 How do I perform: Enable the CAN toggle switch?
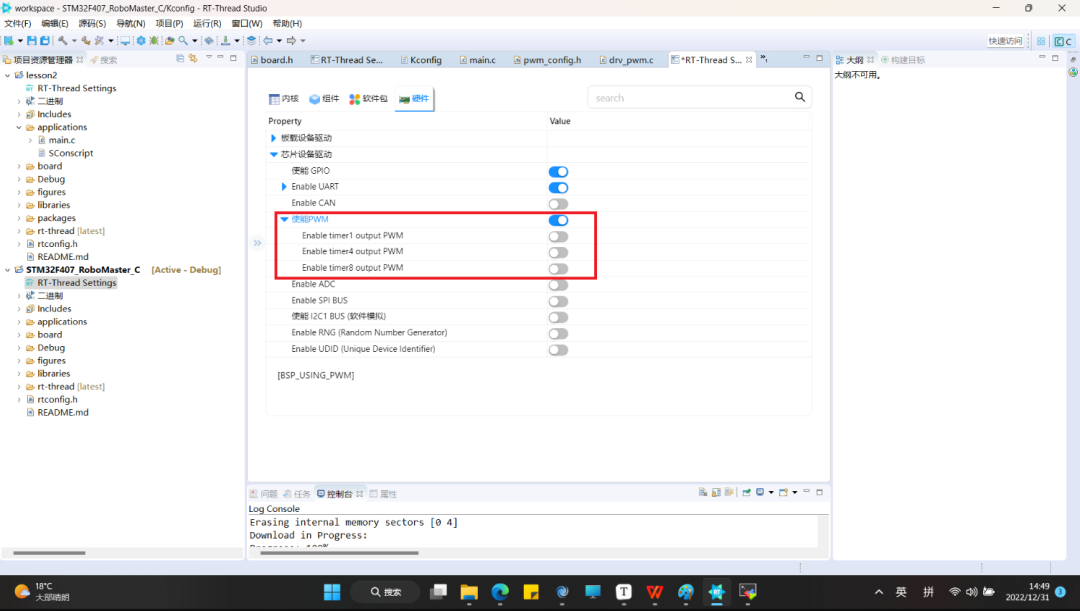[558, 203]
